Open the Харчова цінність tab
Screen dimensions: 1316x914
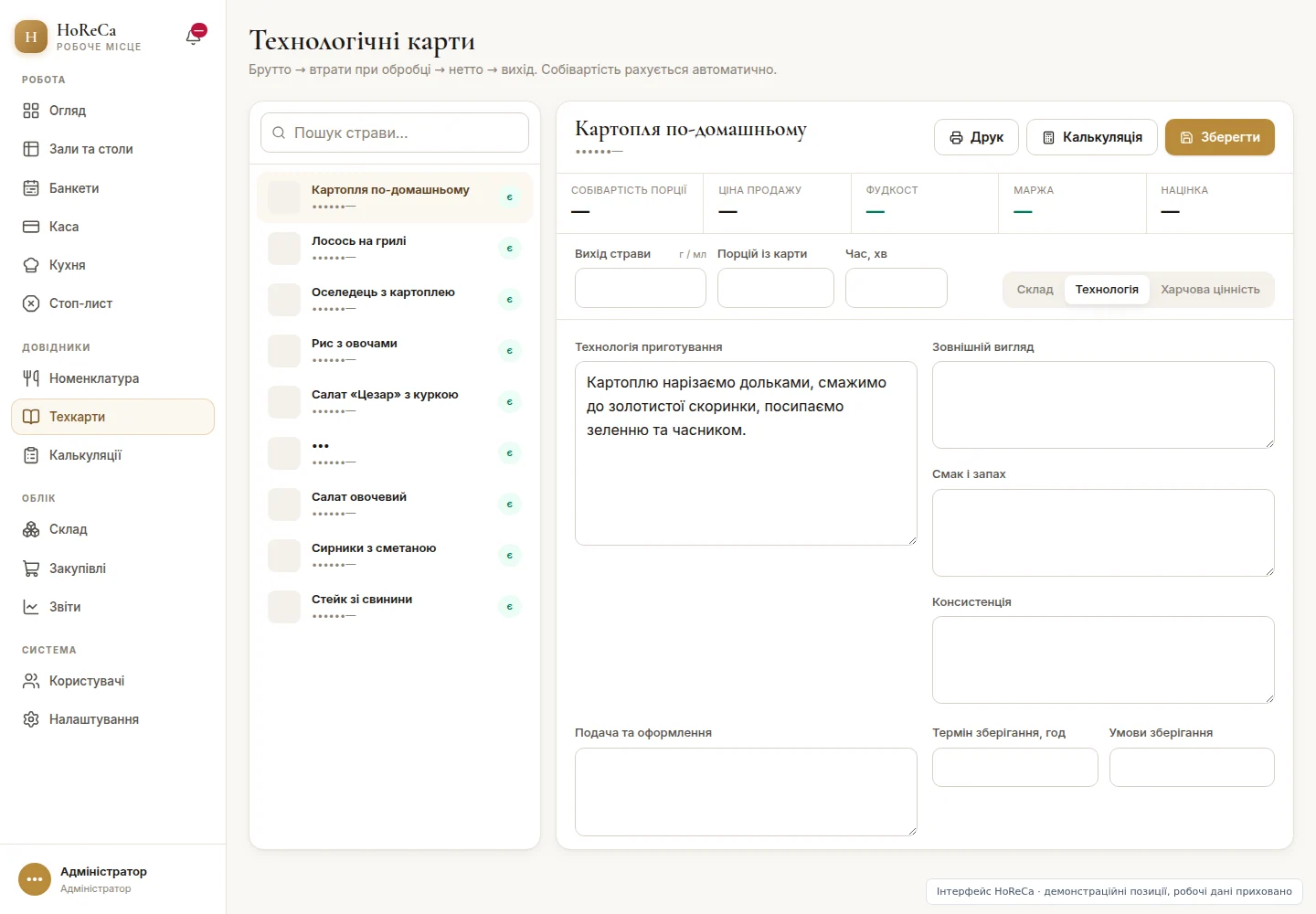click(x=1210, y=290)
